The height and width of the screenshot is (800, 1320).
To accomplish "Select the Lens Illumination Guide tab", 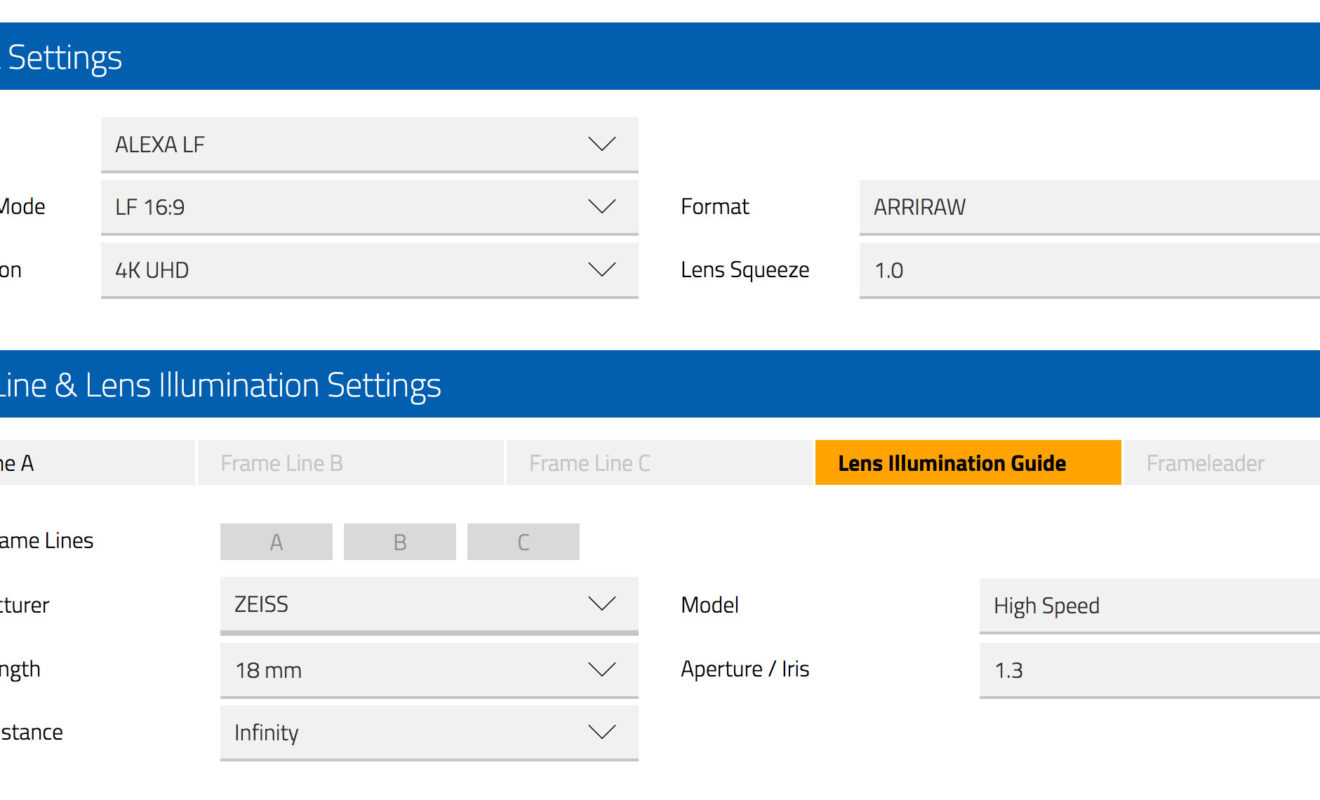I will 968,463.
